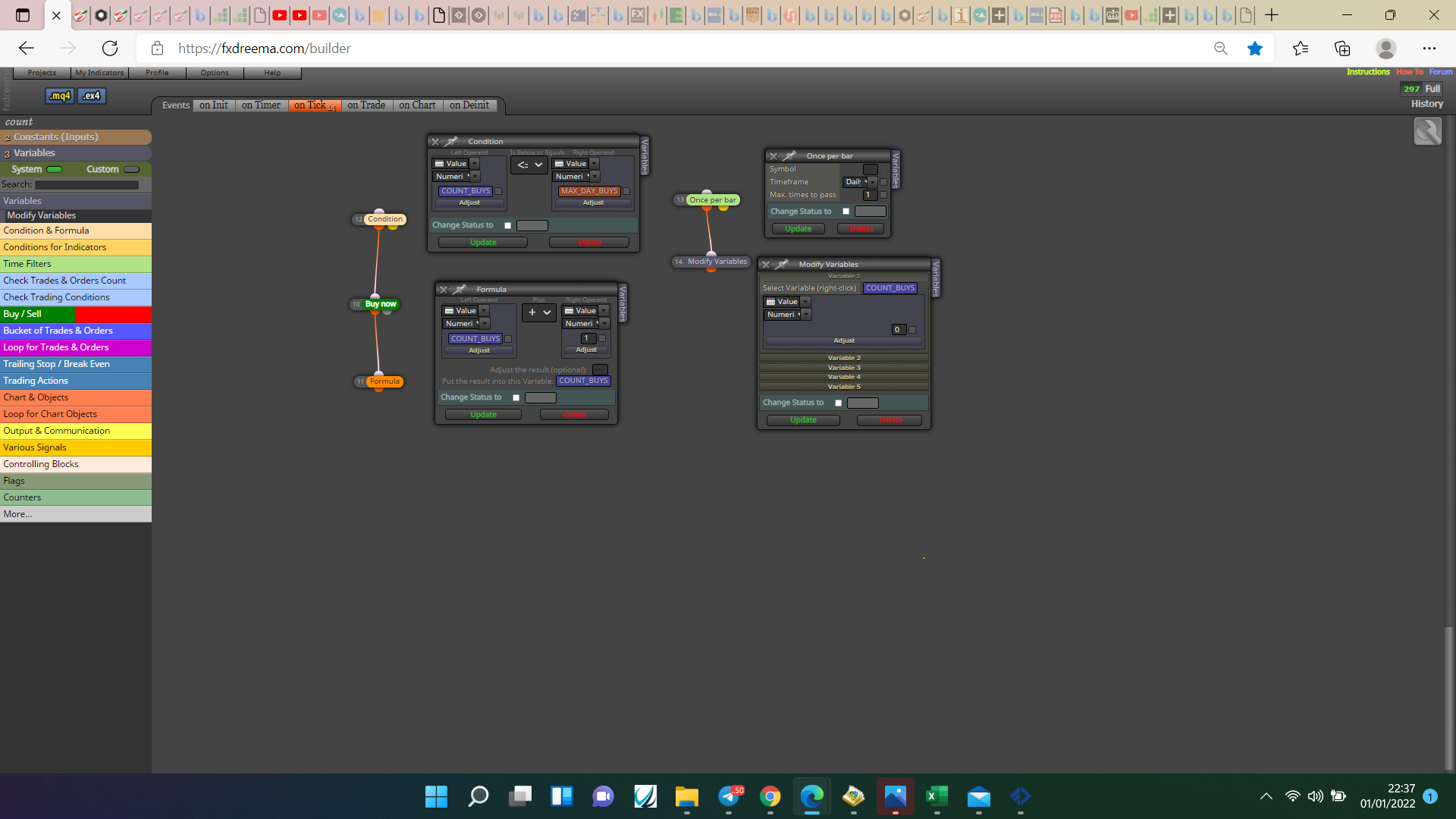The image size is (1456, 819).
Task: Open the Options menu
Action: click(215, 73)
